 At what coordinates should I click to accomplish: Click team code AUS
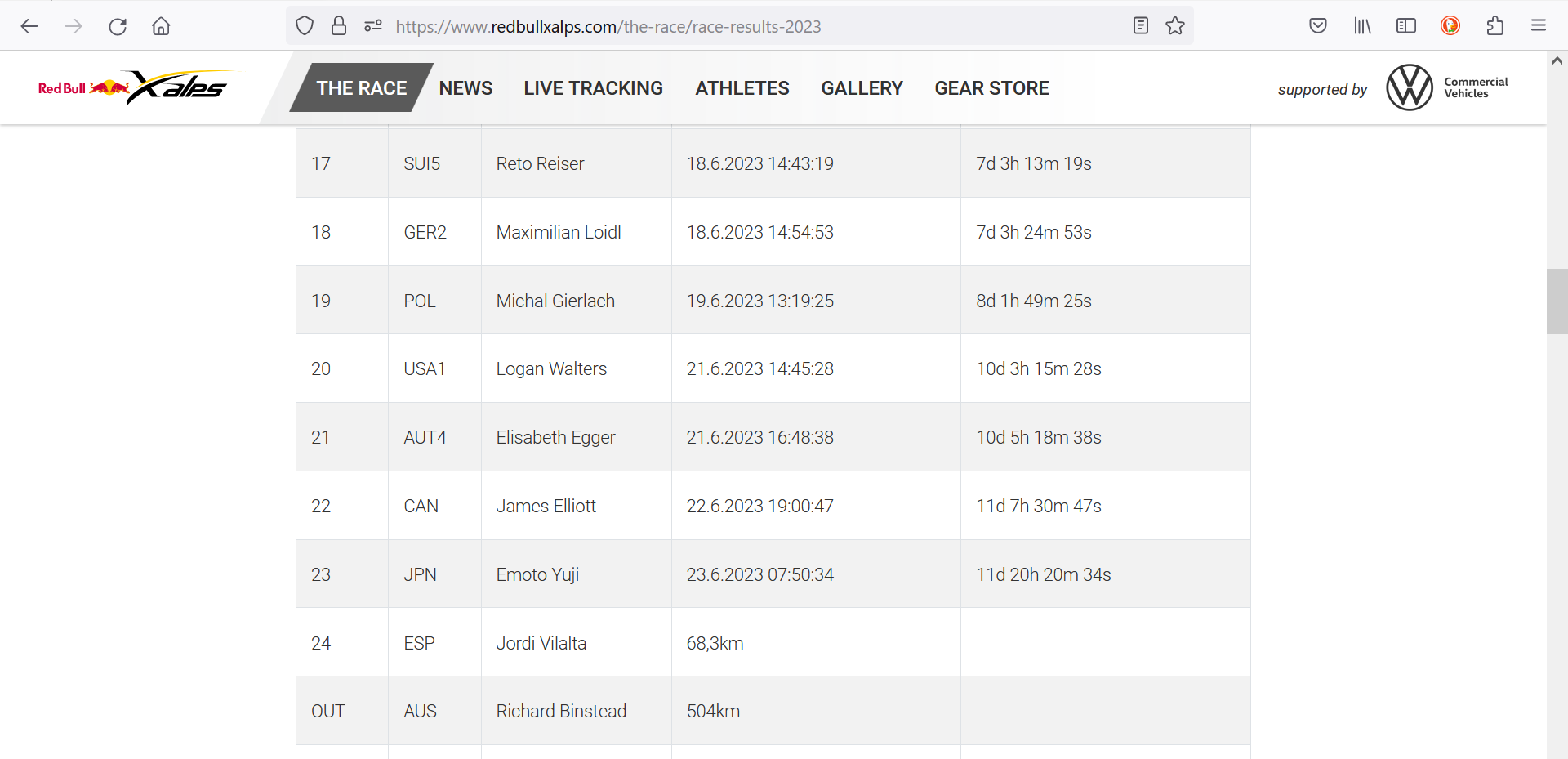pos(420,711)
